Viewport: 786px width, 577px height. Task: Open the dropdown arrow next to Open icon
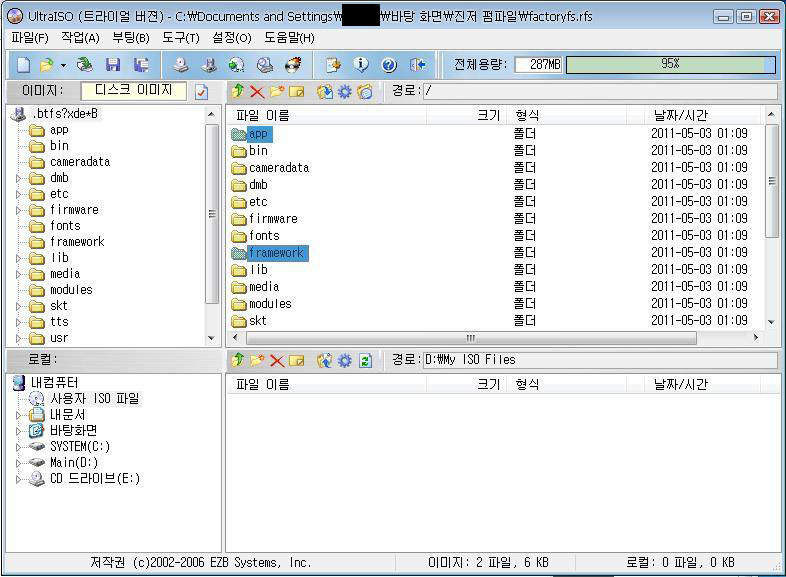coord(63,65)
